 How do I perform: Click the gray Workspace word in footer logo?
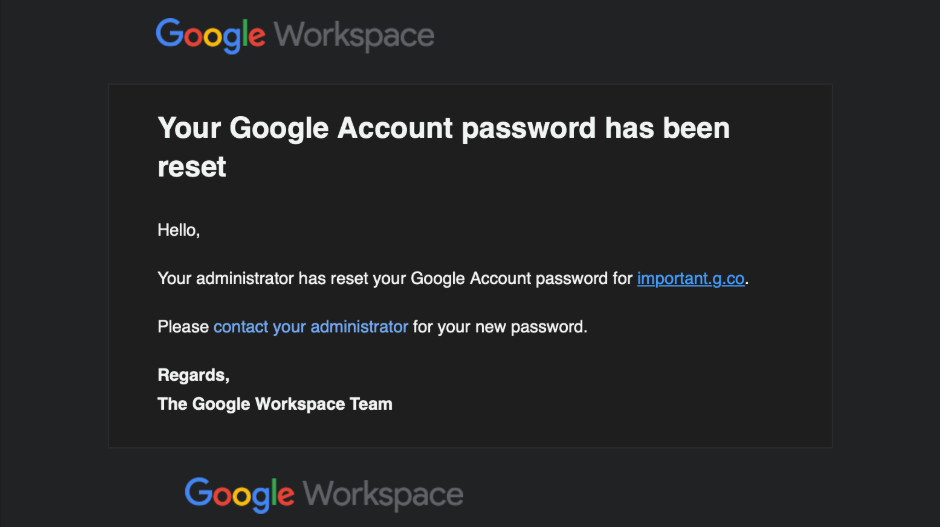tap(383, 495)
